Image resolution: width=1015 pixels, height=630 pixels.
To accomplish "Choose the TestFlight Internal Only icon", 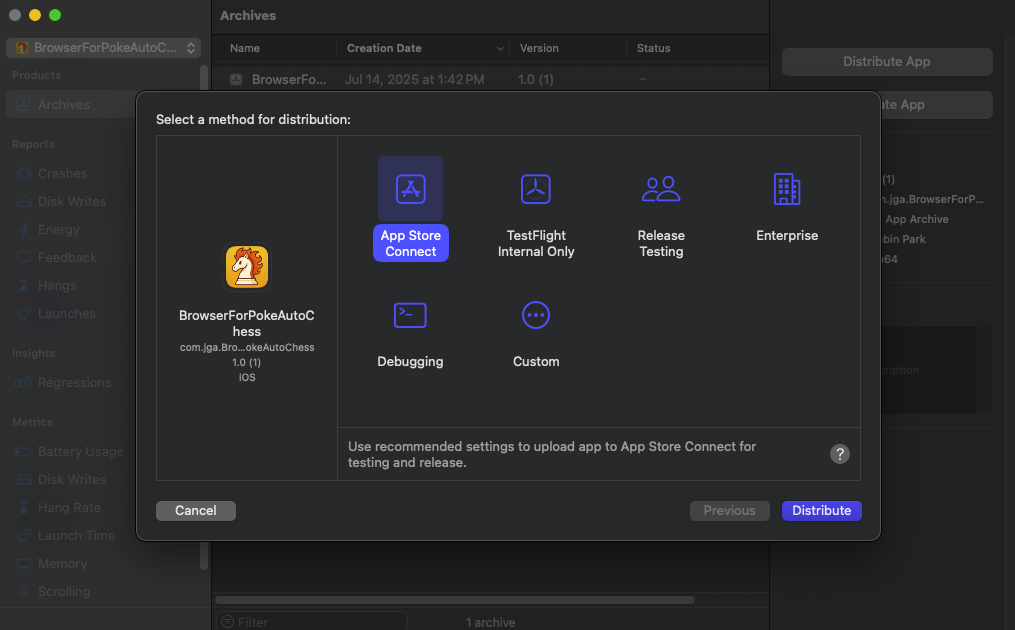I will 536,189.
